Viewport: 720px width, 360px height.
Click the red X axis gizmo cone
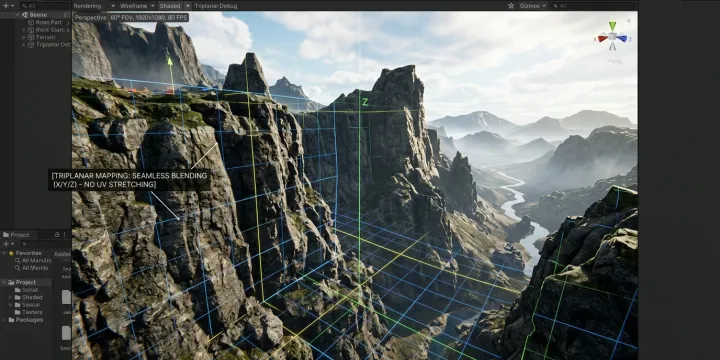[x=603, y=39]
